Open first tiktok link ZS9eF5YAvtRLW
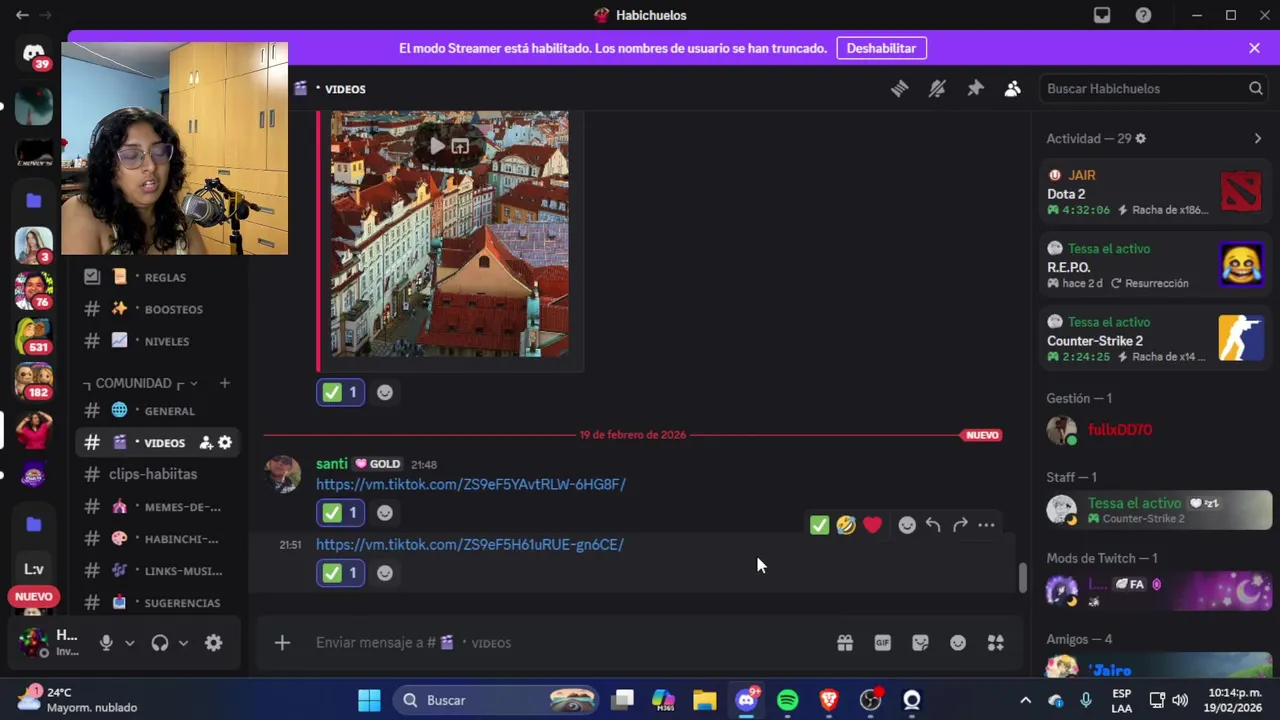 pos(471,484)
